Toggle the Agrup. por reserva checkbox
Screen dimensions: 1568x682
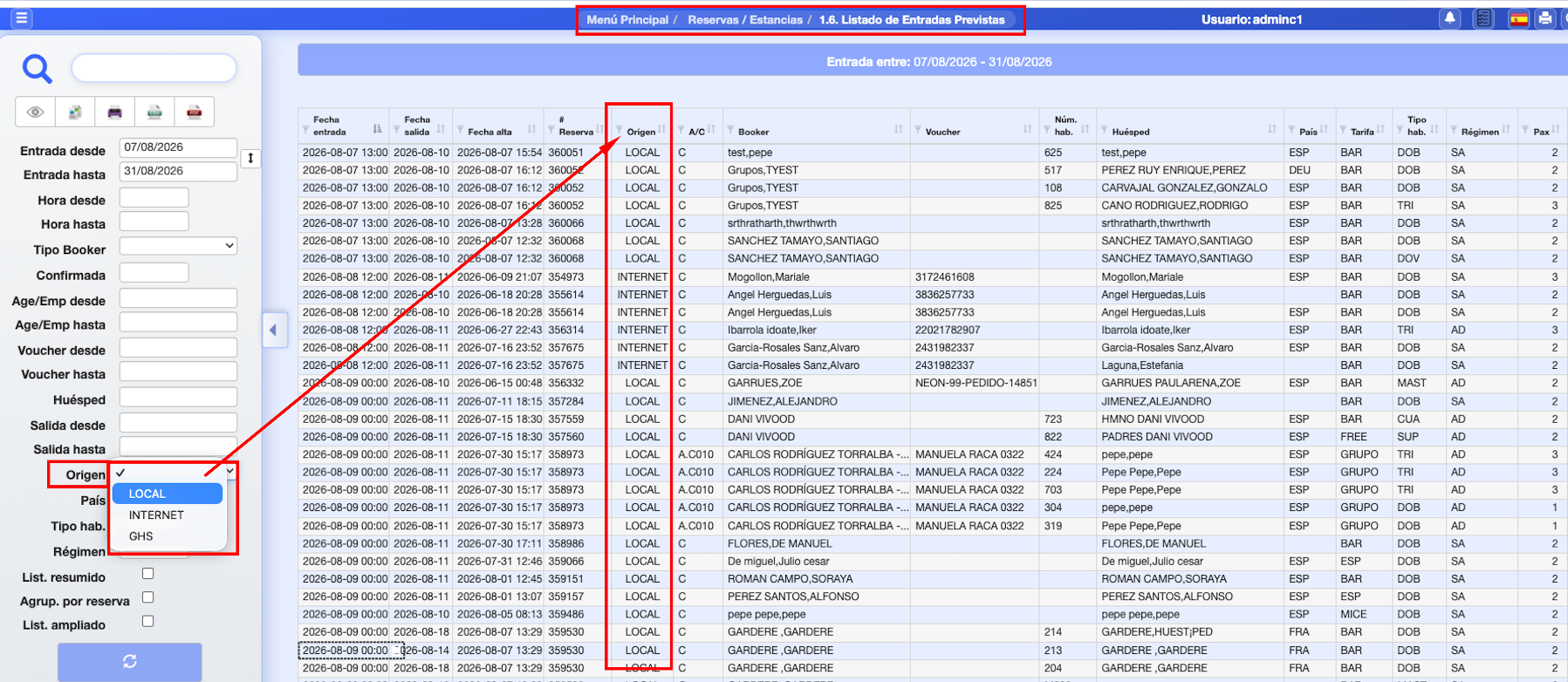click(148, 597)
